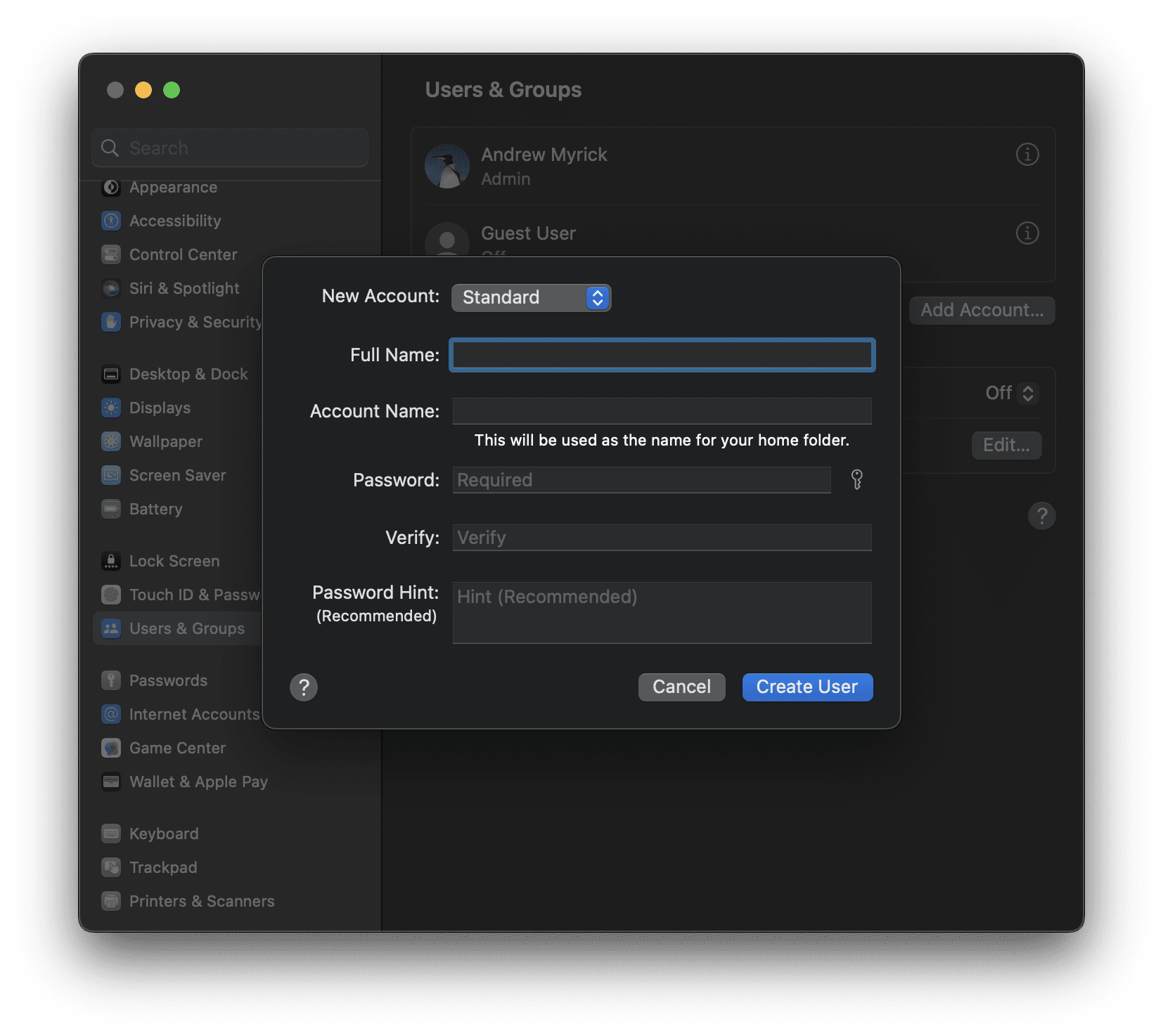Click into the Password Hint box
This screenshot has width=1163, height=1036.
662,612
